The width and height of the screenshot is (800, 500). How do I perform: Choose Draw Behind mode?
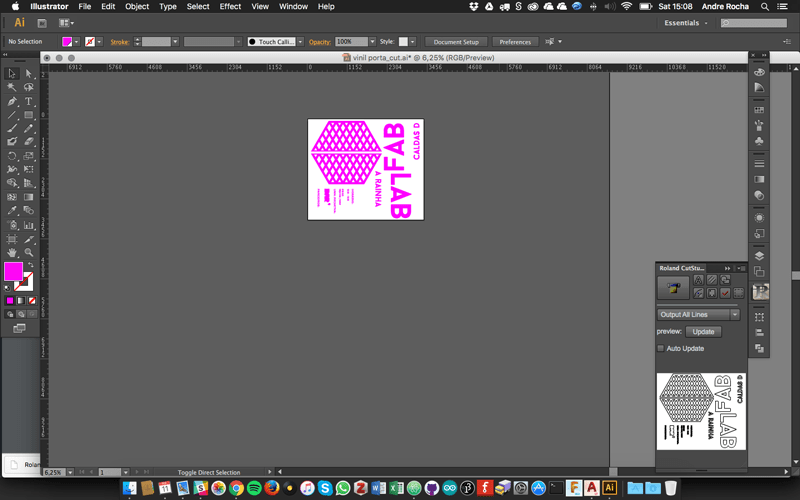[x=21, y=314]
